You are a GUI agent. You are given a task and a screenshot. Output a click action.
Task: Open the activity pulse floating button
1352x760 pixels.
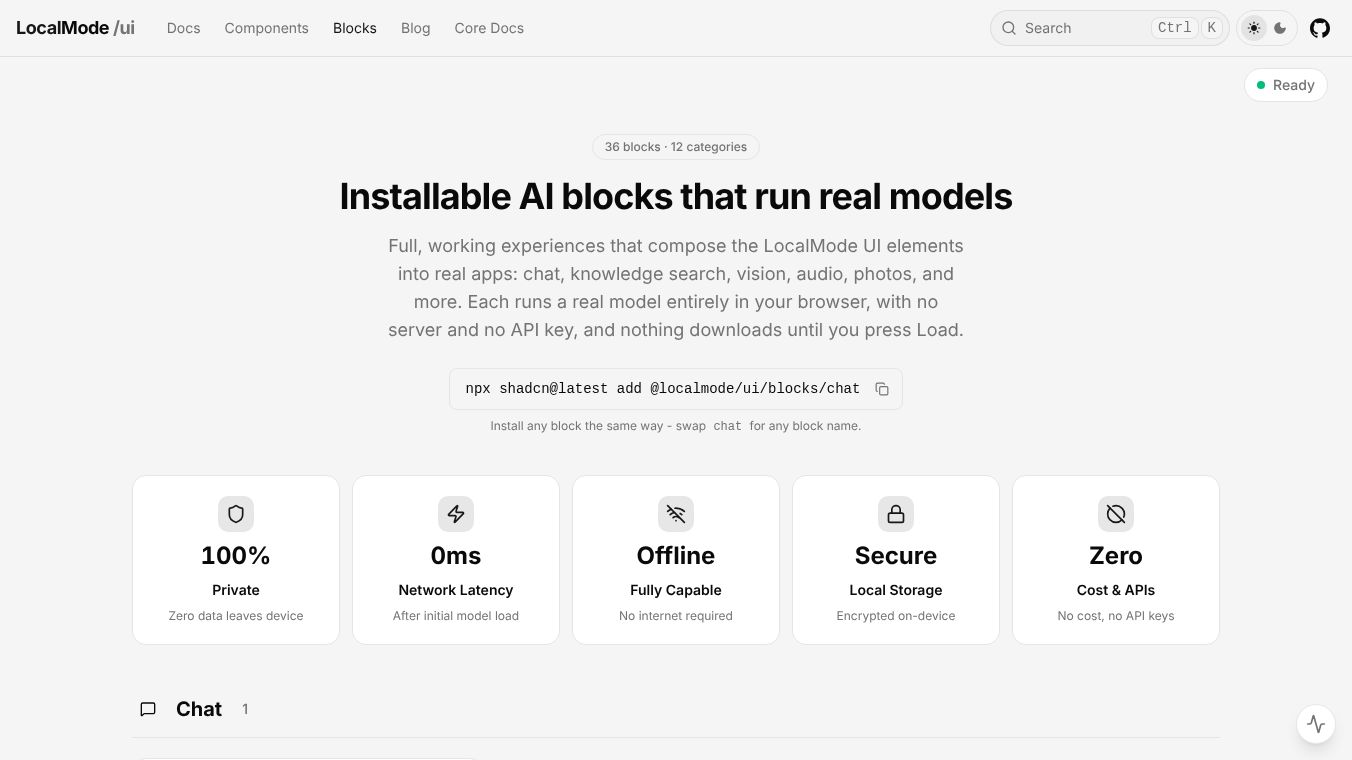click(1316, 724)
